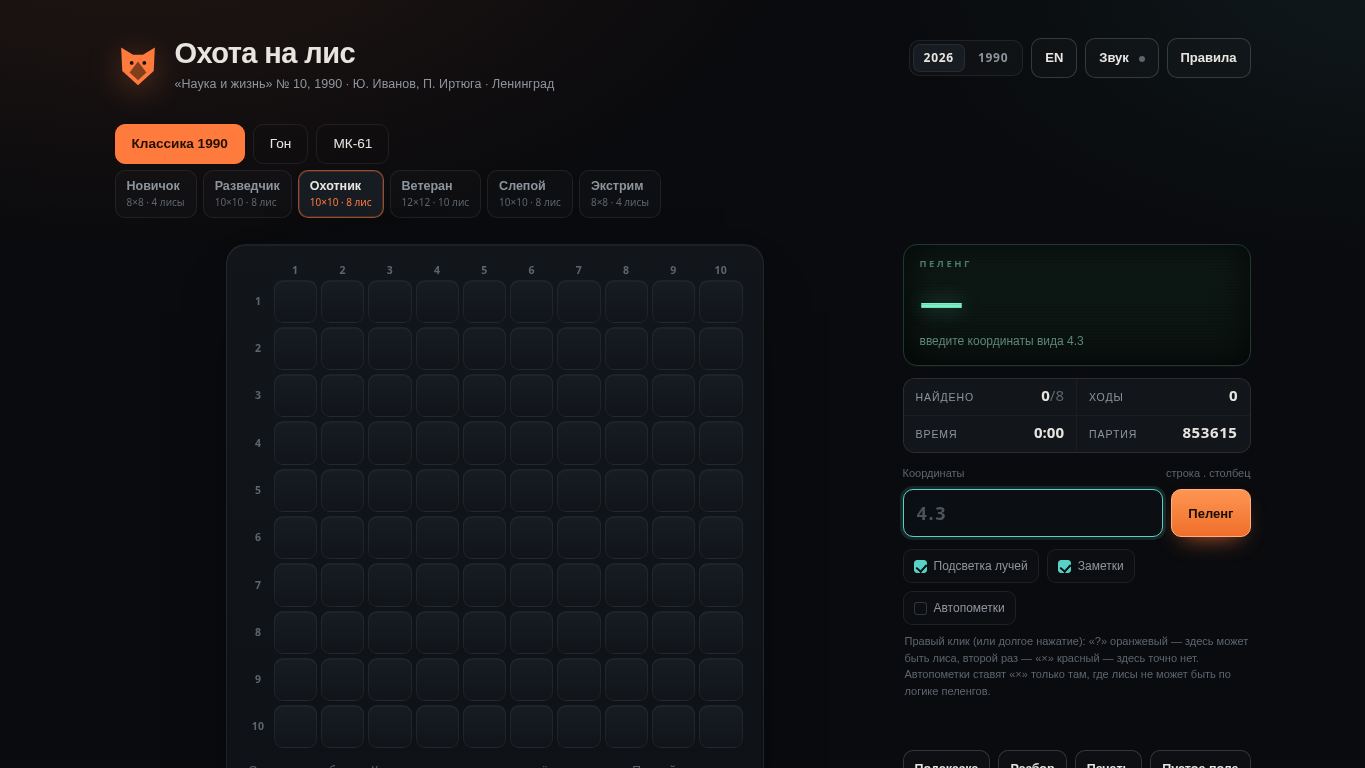
Task: Select the Классика 1990 mode tab
Action: (x=180, y=144)
